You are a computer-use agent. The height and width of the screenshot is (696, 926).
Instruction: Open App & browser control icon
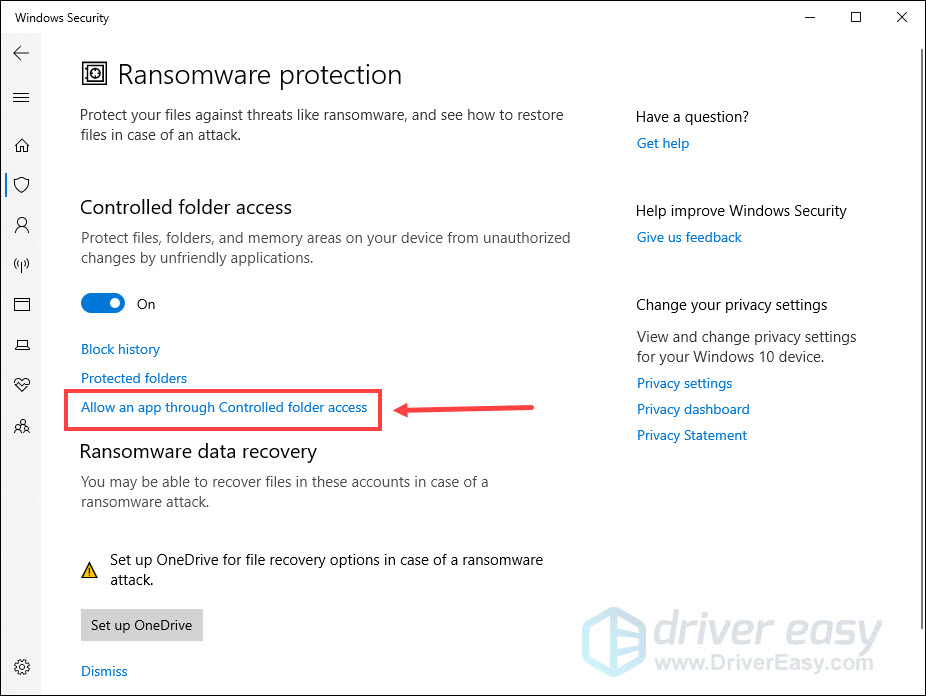[x=22, y=305]
